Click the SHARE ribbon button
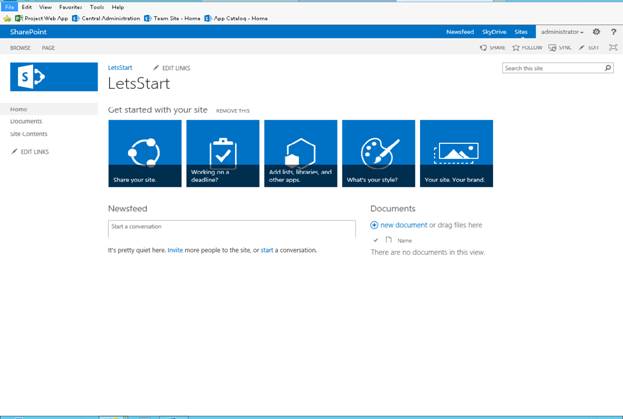This screenshot has height=419, width=623. coord(493,48)
